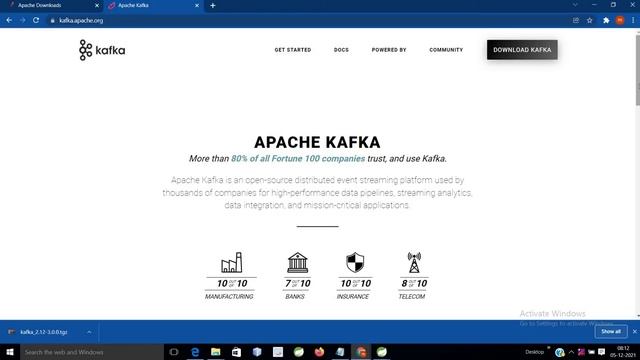Close the Apache Kafka tab
The image size is (640, 360).
(x=197, y=6)
